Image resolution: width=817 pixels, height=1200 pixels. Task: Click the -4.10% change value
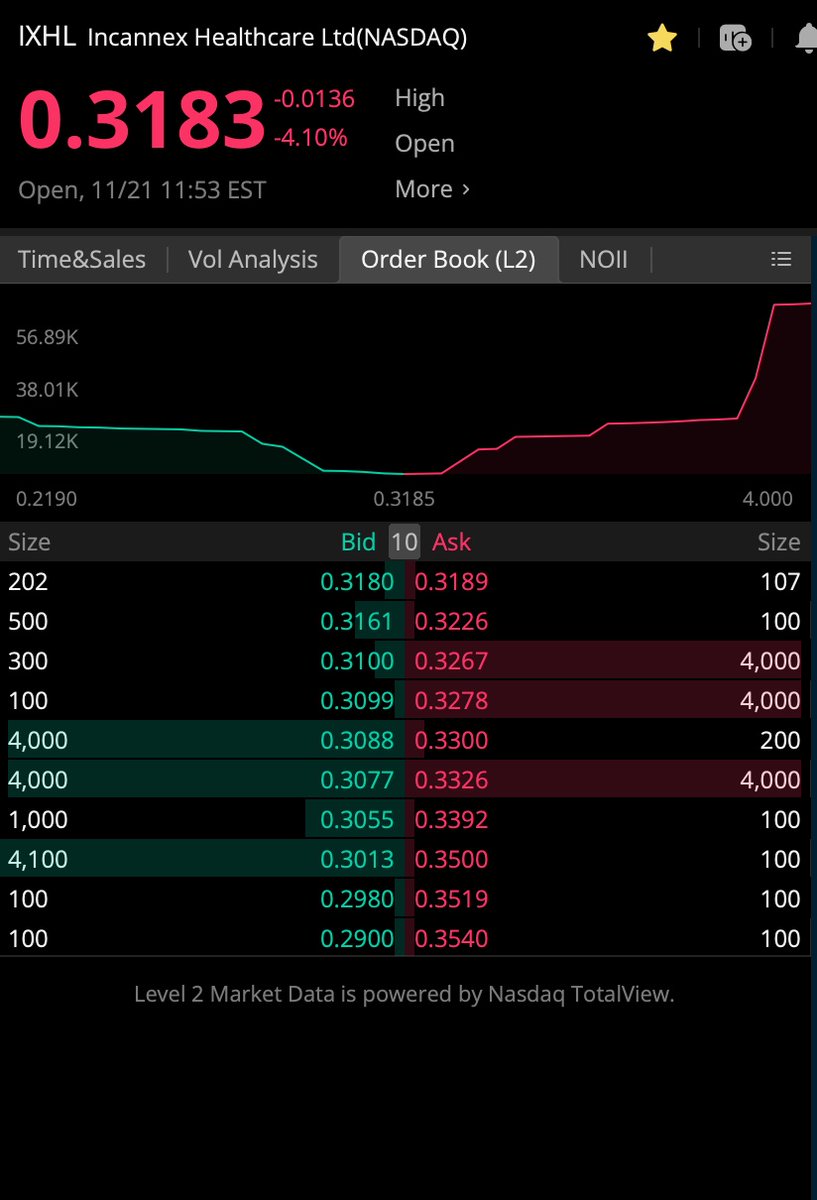coord(310,137)
